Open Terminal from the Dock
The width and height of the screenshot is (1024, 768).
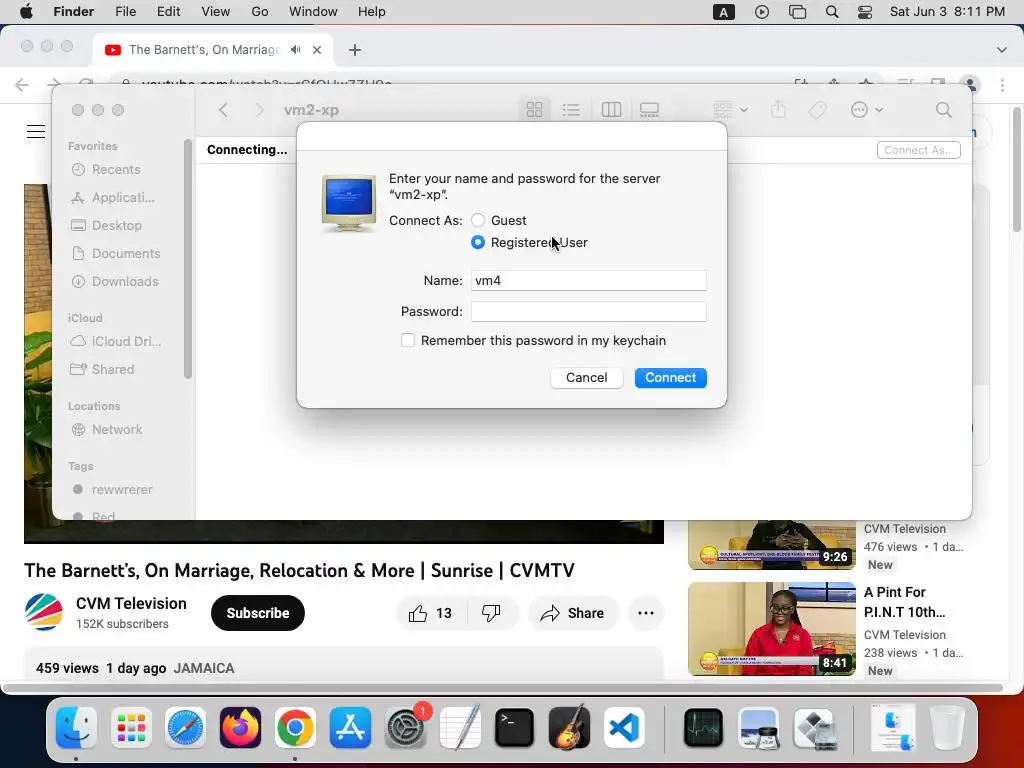pos(515,728)
